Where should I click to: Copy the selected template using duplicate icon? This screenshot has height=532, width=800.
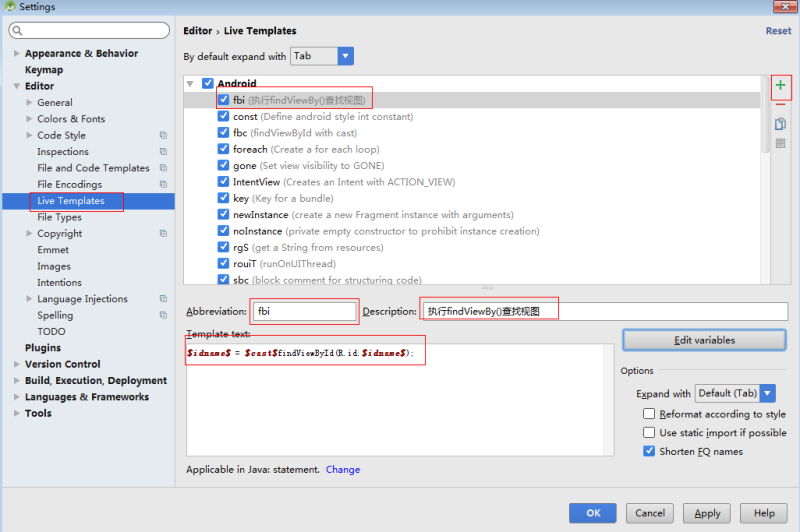[780, 124]
